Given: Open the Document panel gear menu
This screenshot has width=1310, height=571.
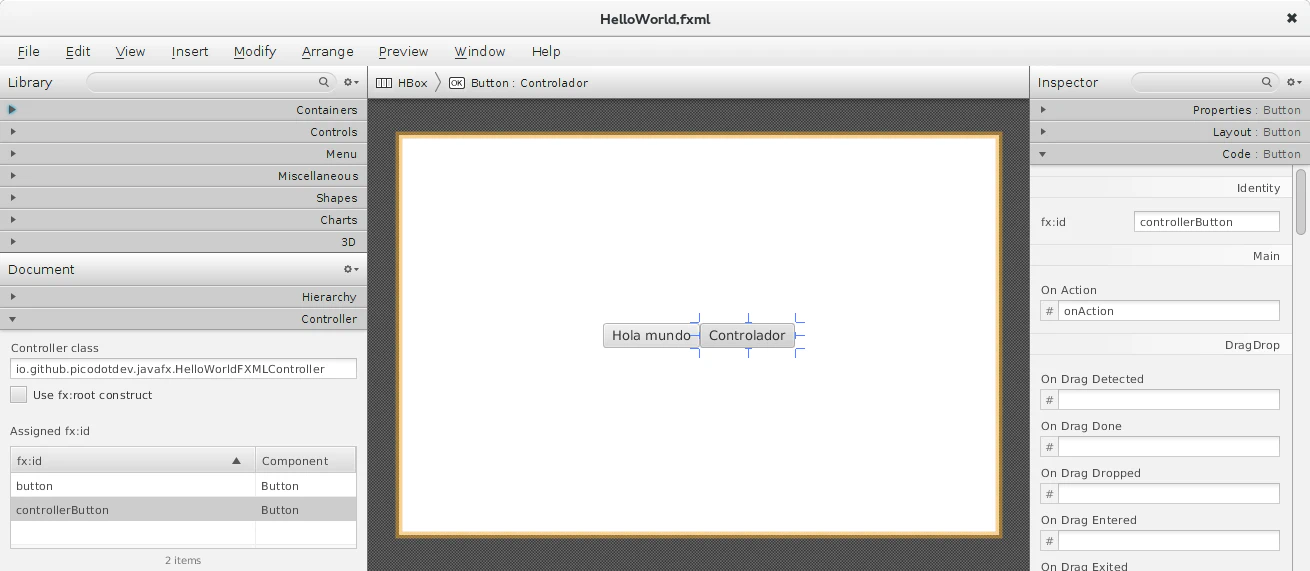Looking at the screenshot, I should [350, 269].
